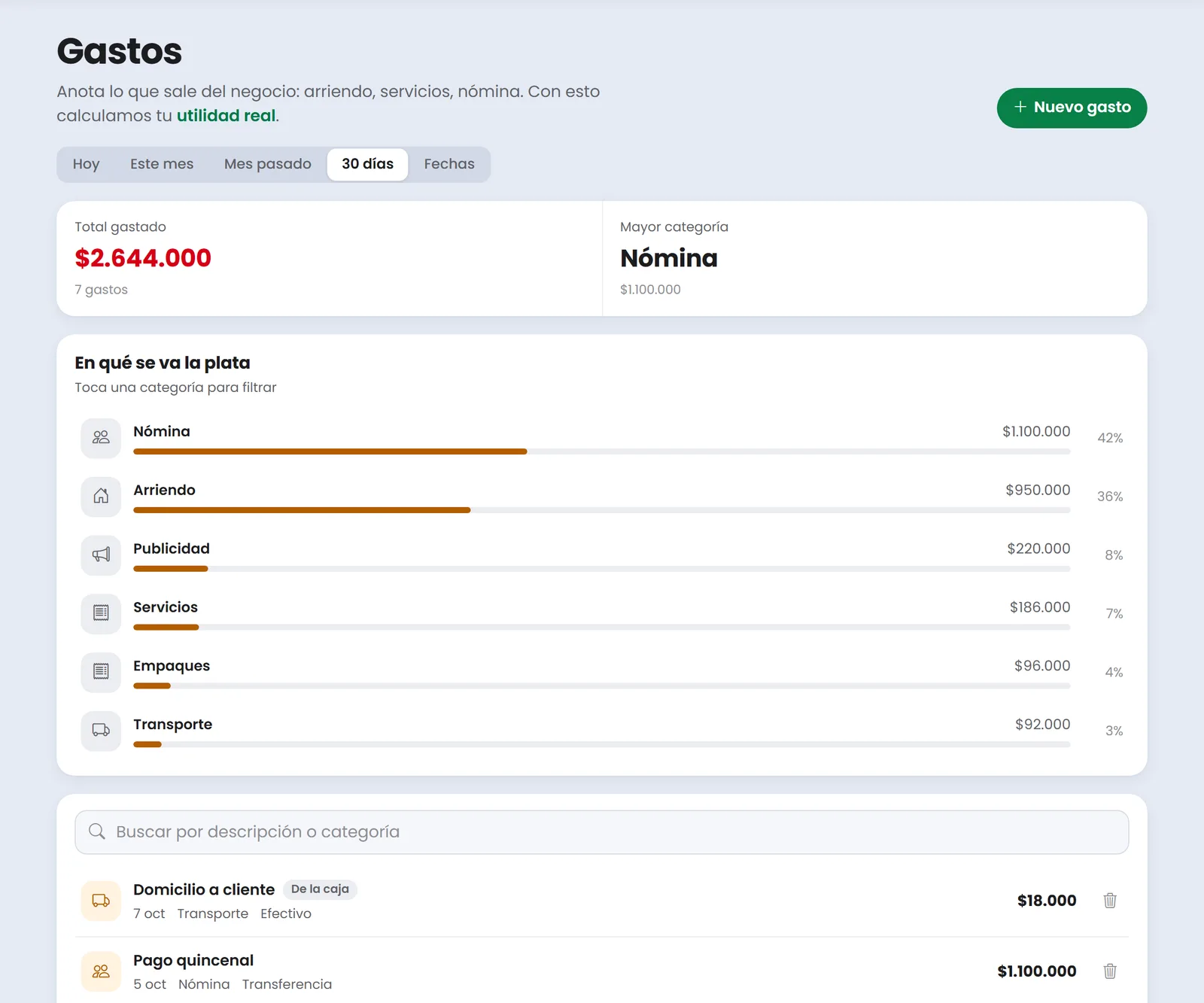1204x1003 pixels.
Task: Click the Publicidad category name
Action: [x=172, y=549]
